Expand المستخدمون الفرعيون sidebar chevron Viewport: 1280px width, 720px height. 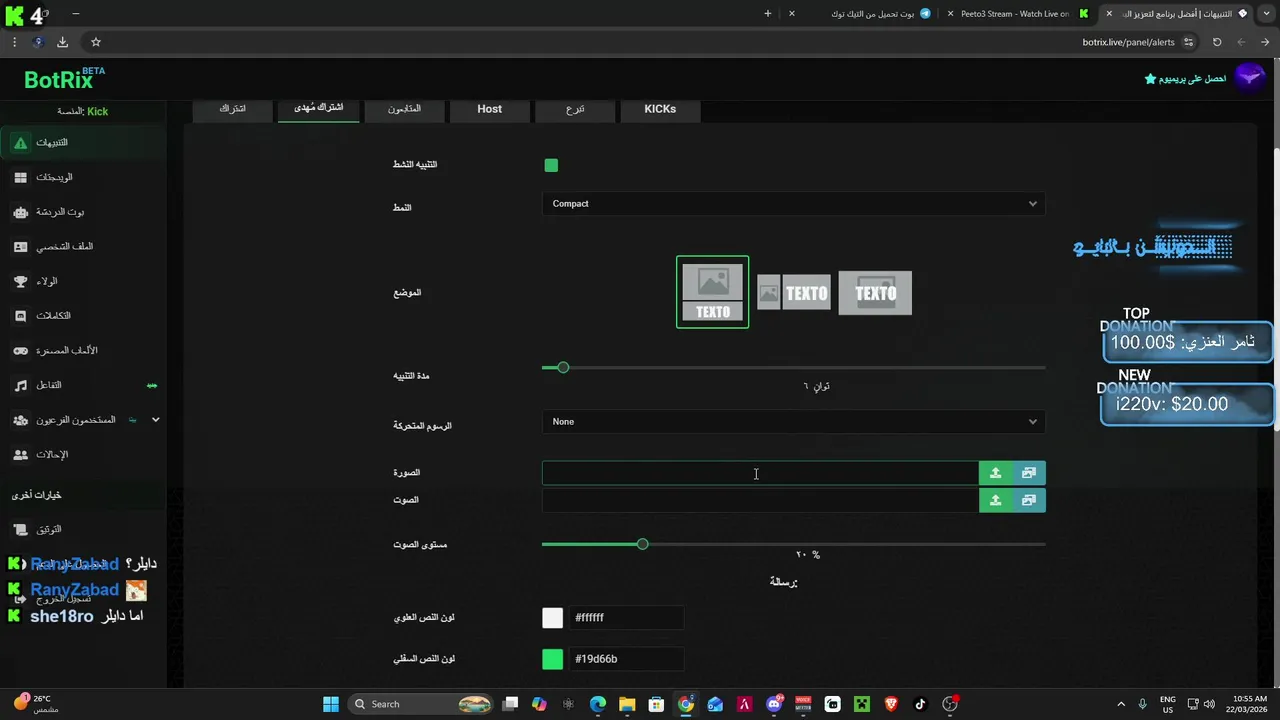pos(155,420)
